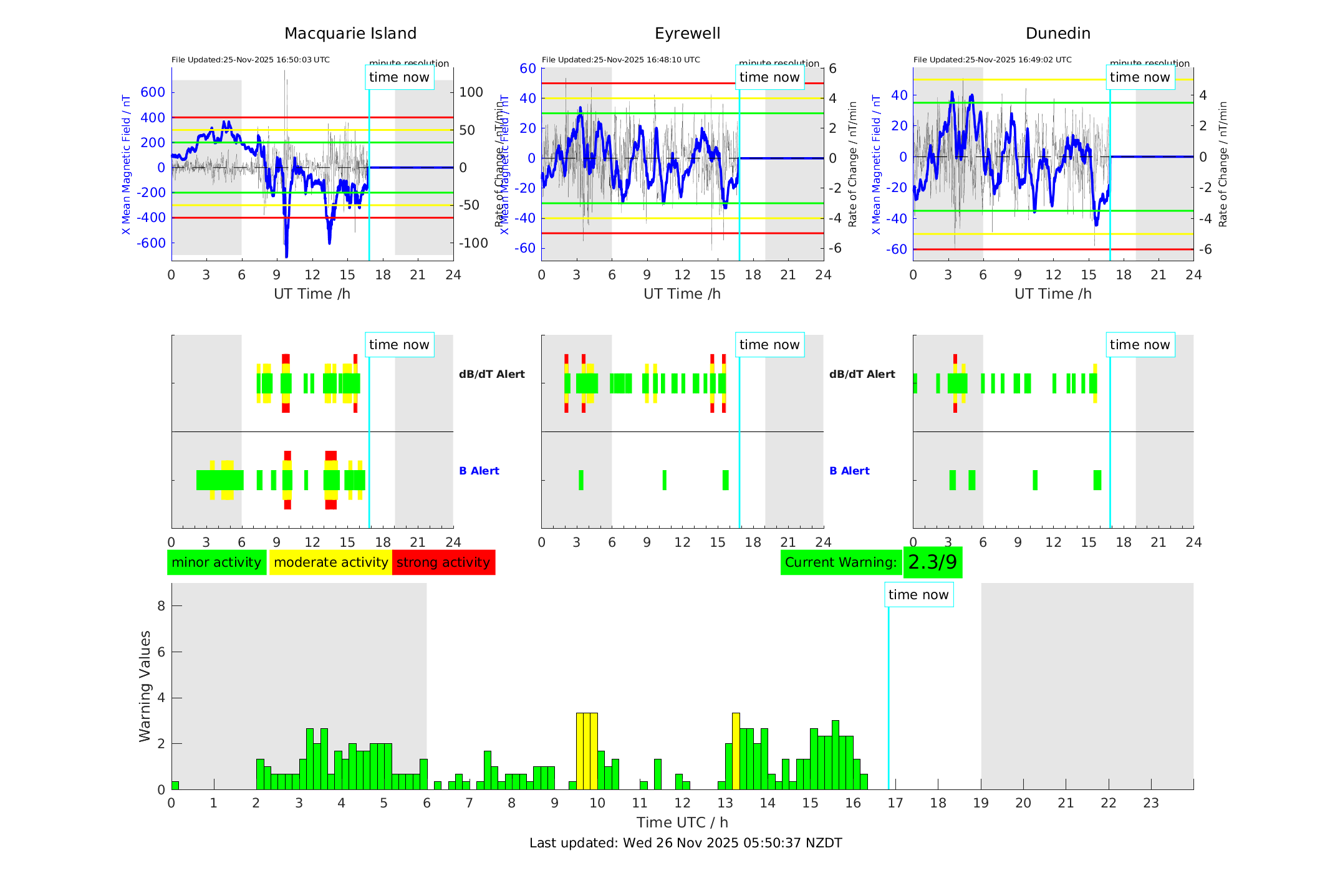Click time now label on Dunedin field plot

(x=1140, y=77)
